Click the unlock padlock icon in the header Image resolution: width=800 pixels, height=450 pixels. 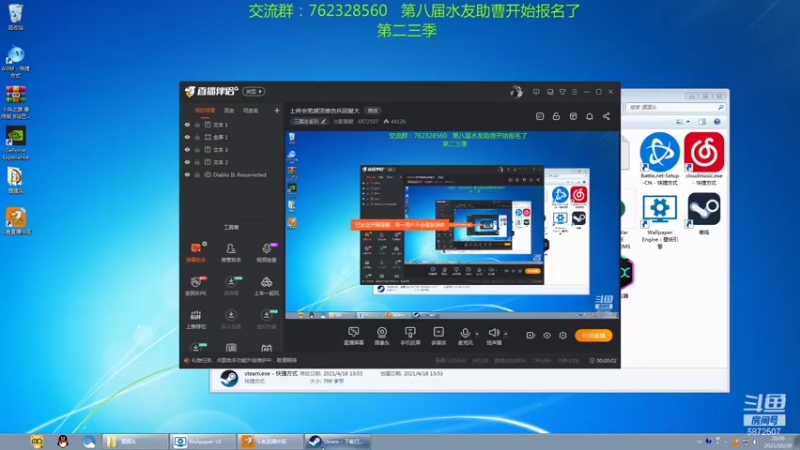tap(556, 116)
